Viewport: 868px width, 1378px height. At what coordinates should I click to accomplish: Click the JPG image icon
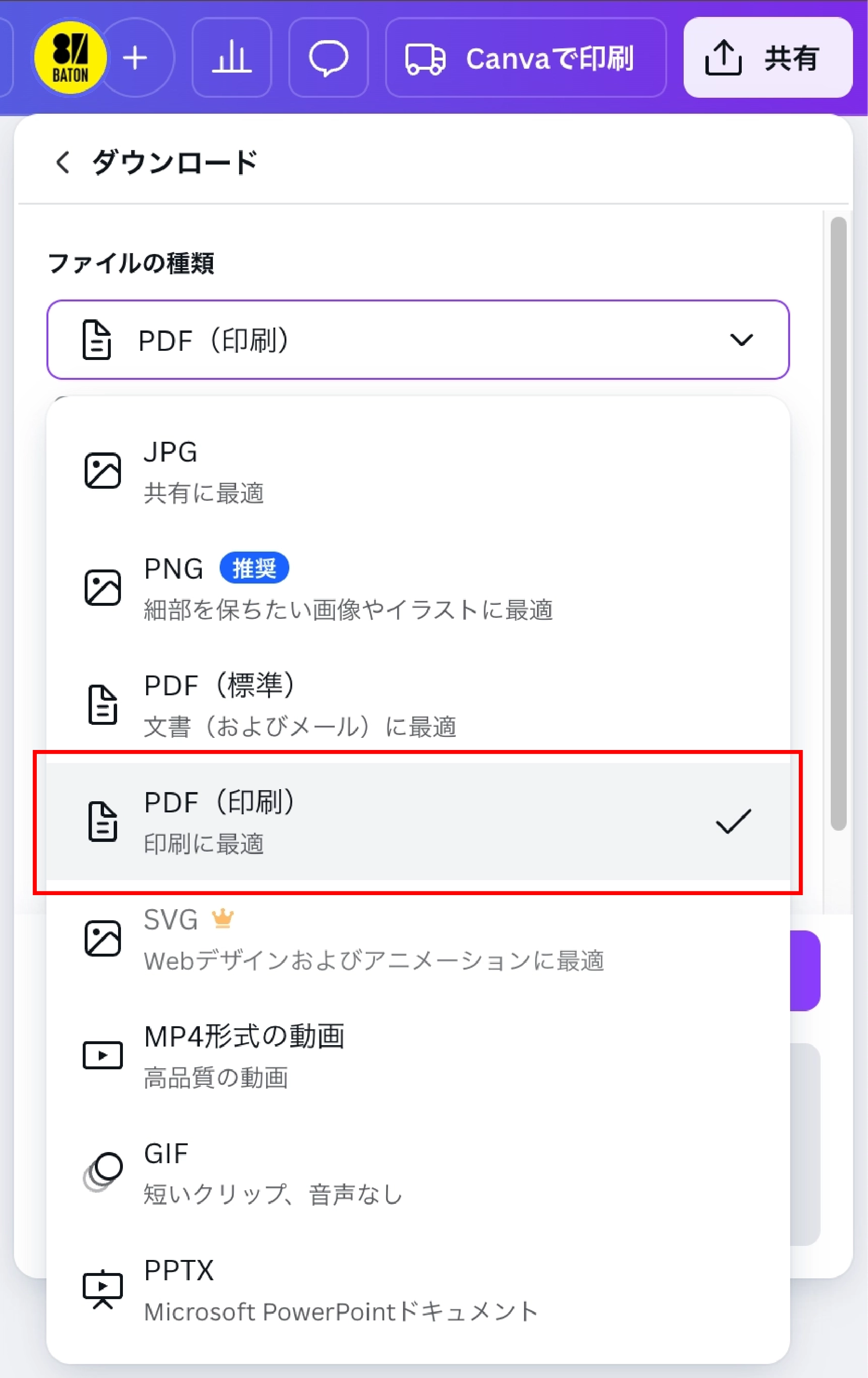pyautogui.click(x=103, y=471)
